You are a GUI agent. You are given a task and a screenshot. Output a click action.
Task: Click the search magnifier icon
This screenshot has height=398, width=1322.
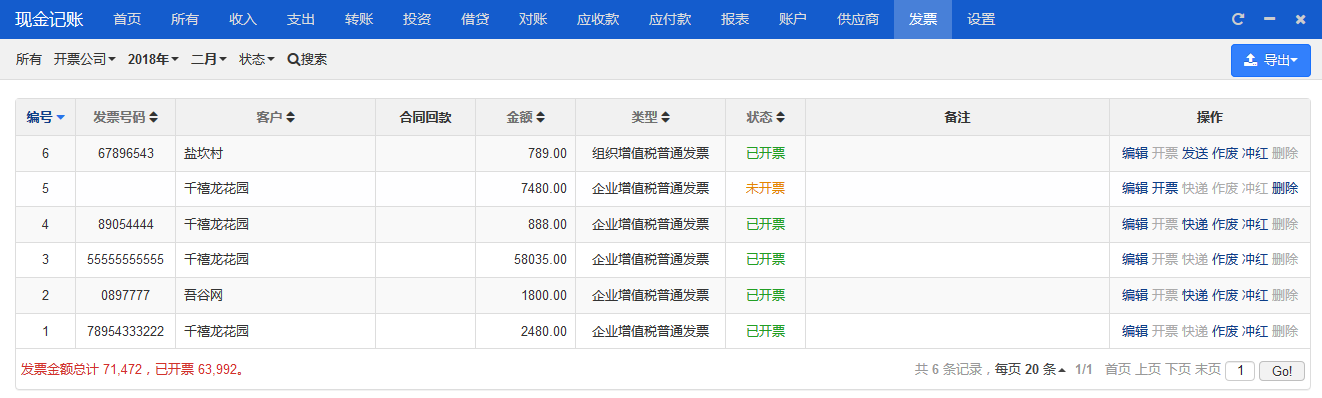coord(293,59)
